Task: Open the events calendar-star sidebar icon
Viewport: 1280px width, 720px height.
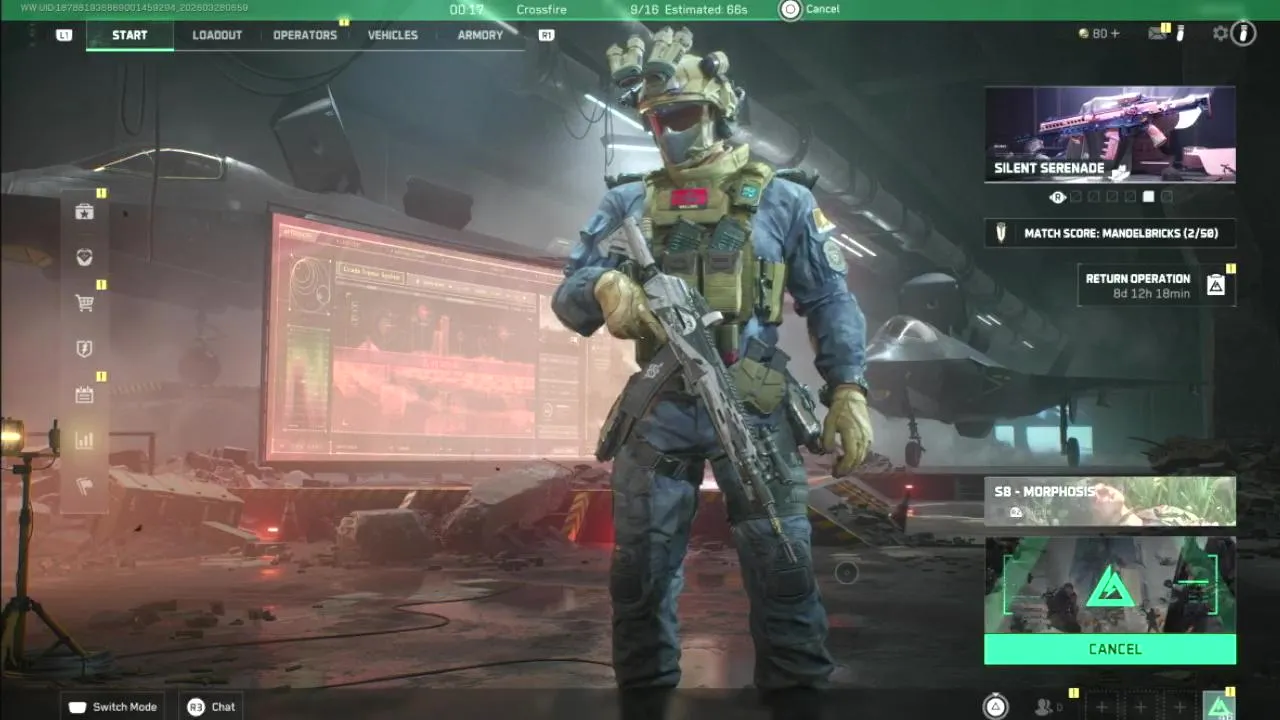Action: [85, 211]
